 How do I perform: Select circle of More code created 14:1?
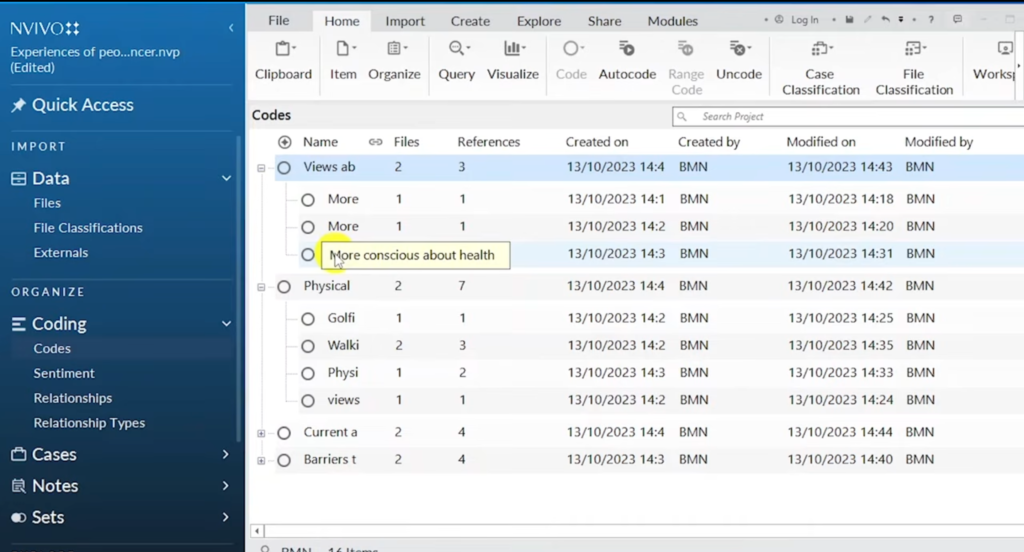308,200
